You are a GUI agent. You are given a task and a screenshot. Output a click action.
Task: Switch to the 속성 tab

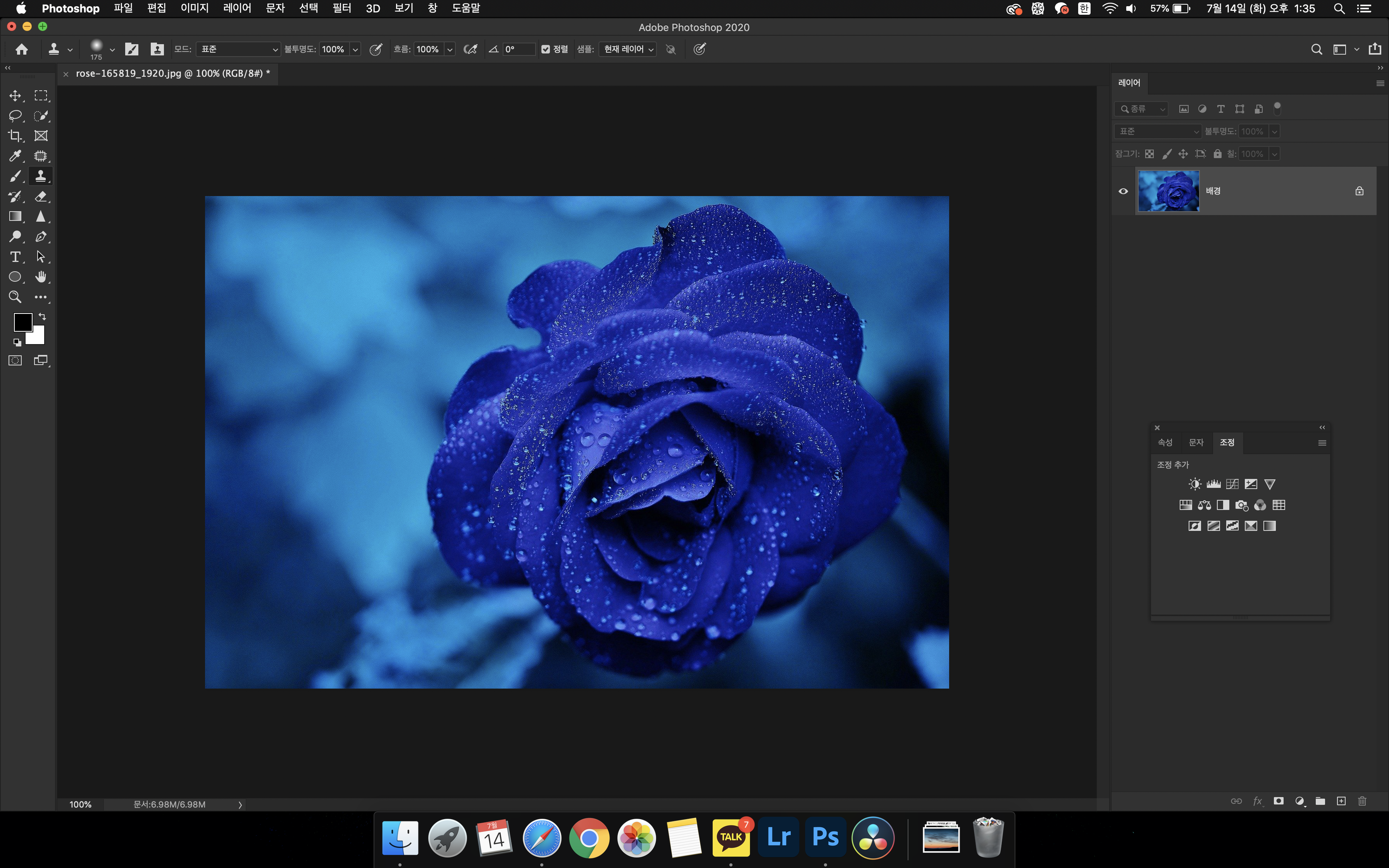(1165, 442)
